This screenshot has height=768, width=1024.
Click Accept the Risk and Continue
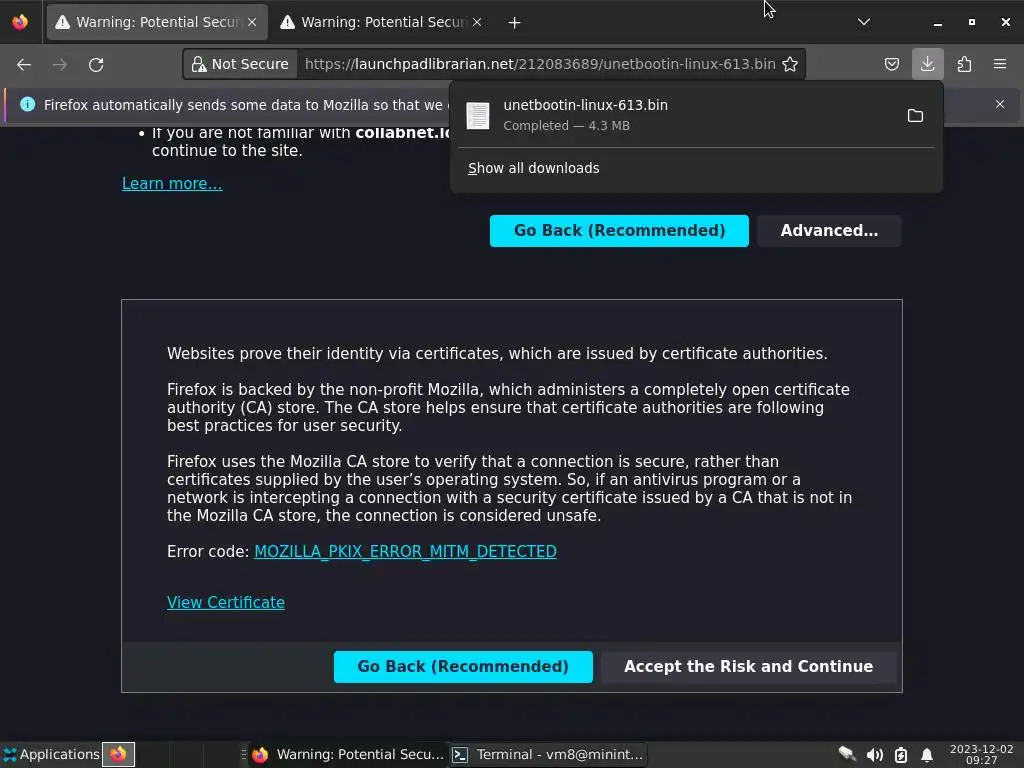click(x=748, y=667)
